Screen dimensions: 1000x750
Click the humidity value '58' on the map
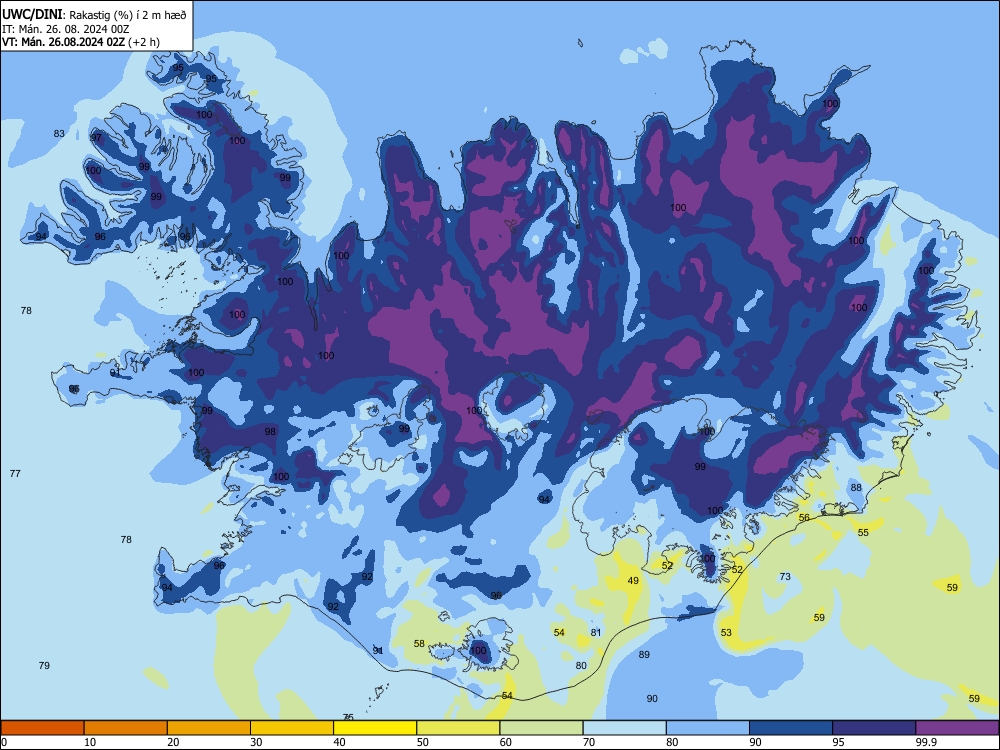pyautogui.click(x=419, y=643)
